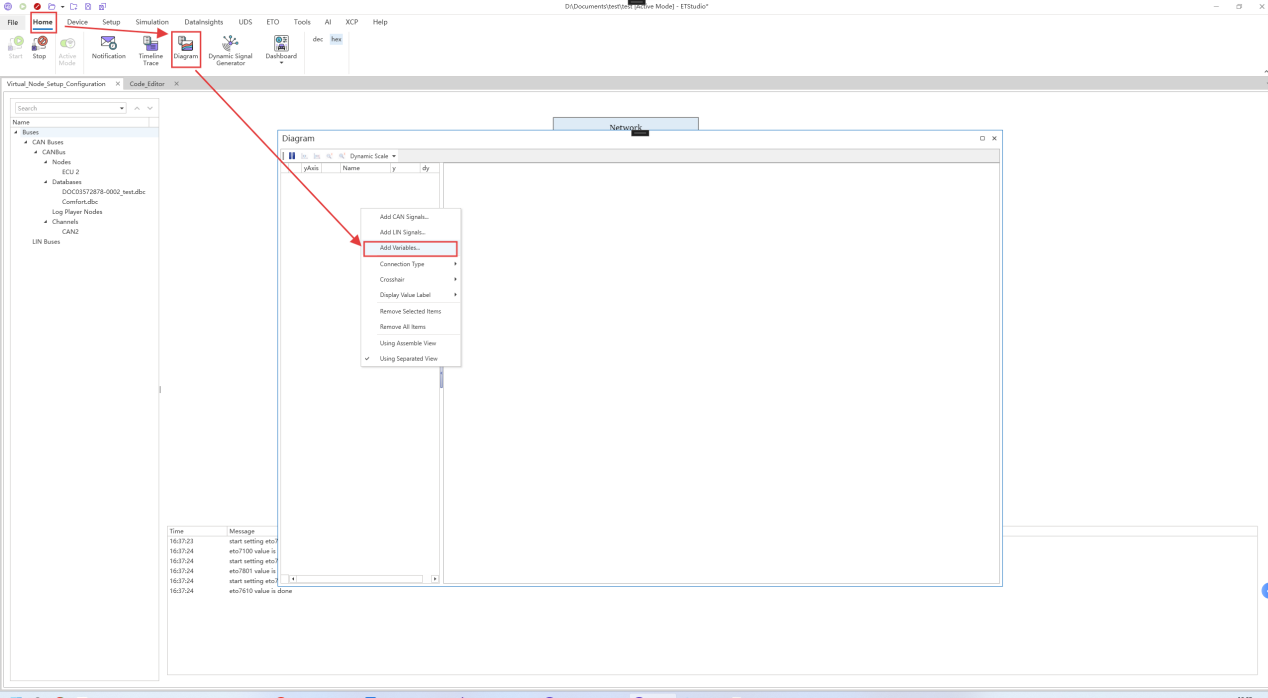Open the Dynamic Scale dropdown
This screenshot has width=1268, height=698.
pyautogui.click(x=372, y=156)
